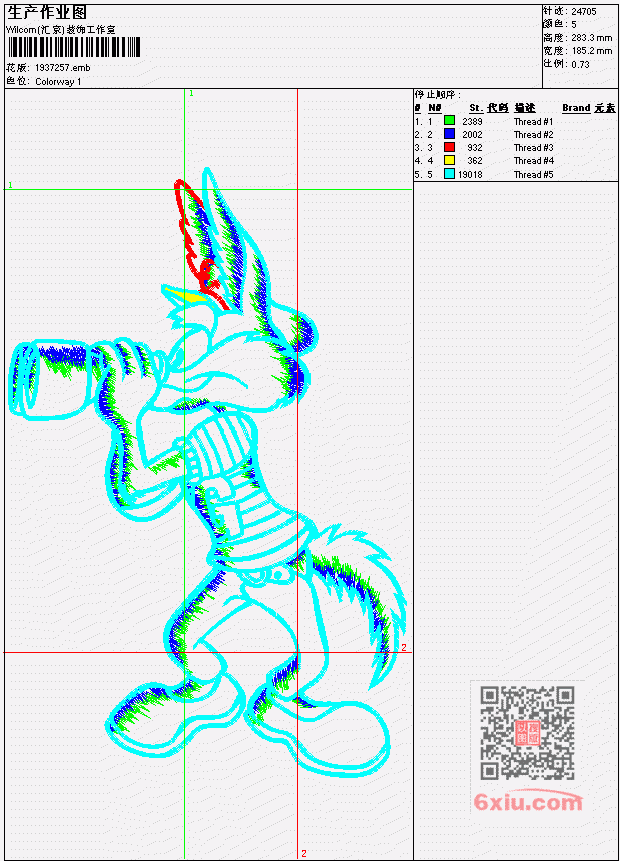Click the green swatch for Thread #1
The height and width of the screenshot is (861, 620).
click(449, 121)
